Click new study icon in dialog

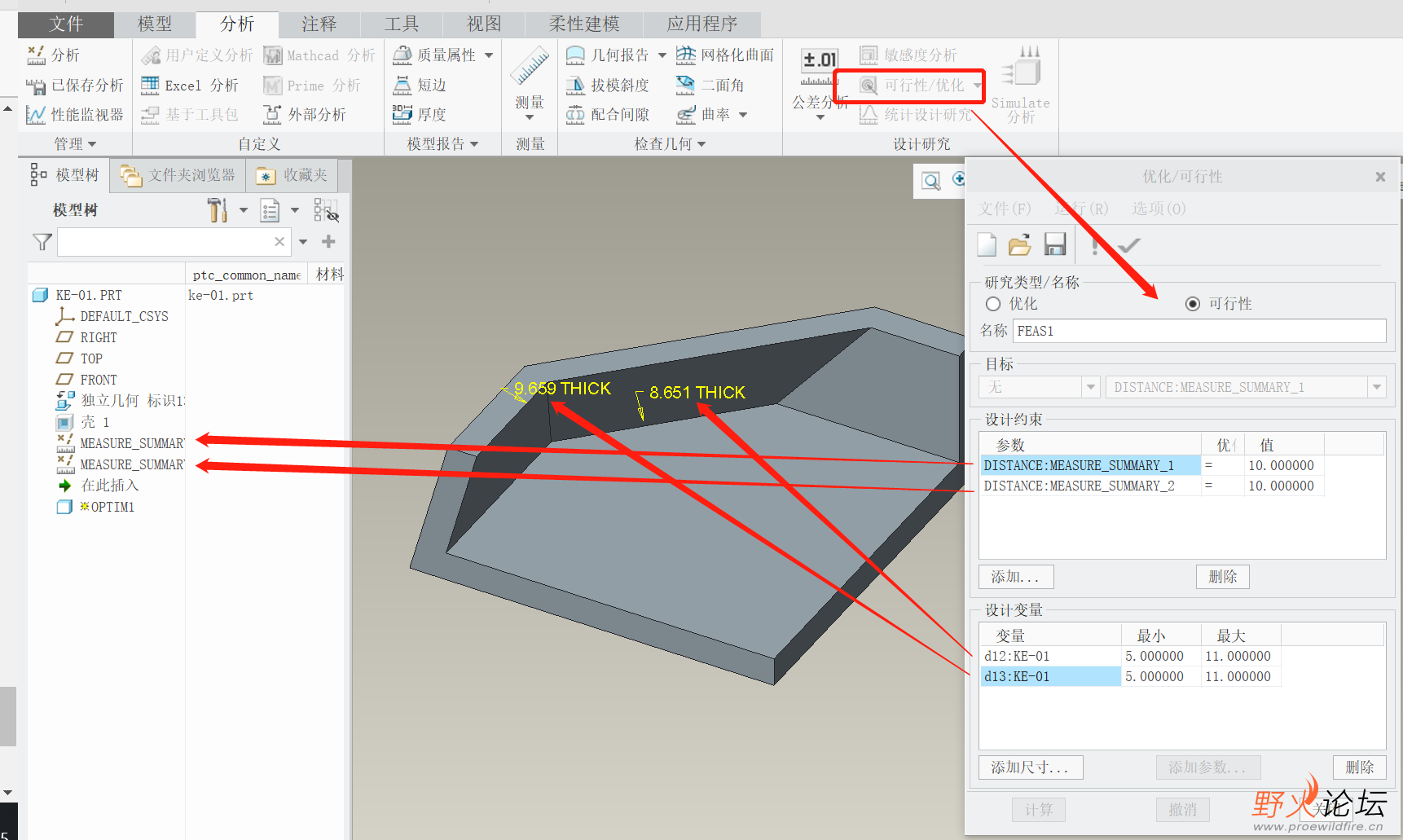pyautogui.click(x=987, y=244)
